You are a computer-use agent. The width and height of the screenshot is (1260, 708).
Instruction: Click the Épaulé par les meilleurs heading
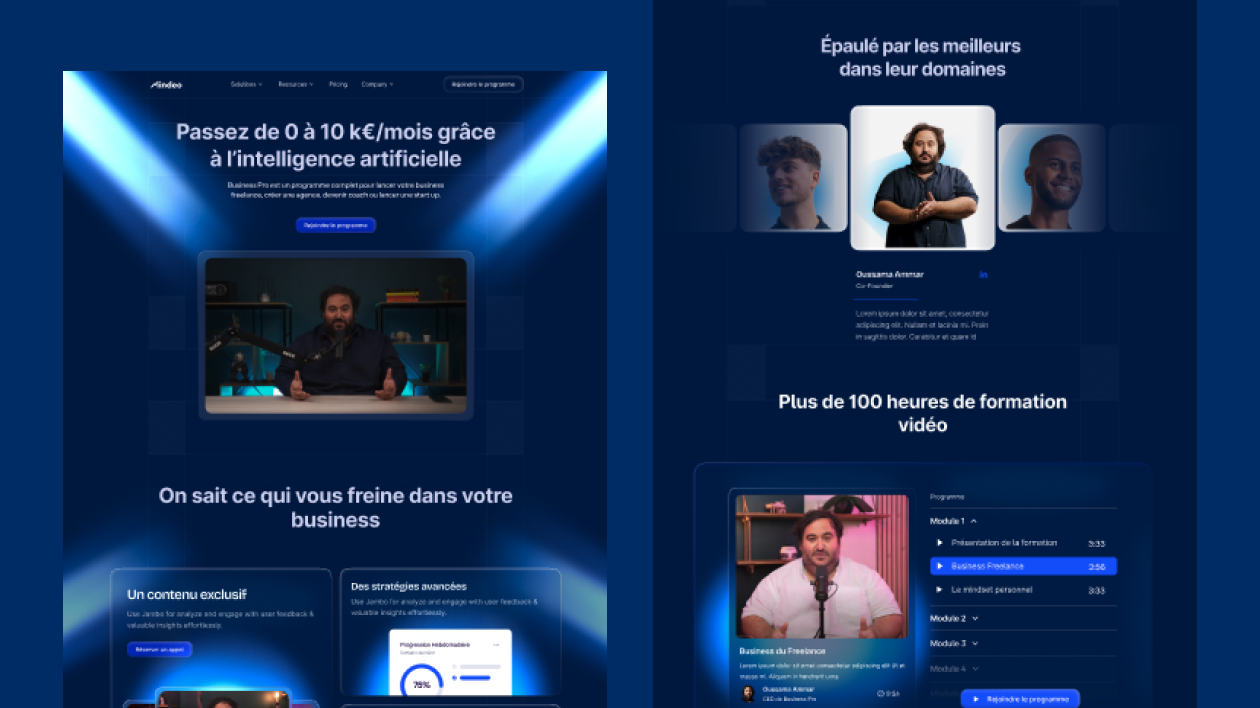(x=921, y=57)
